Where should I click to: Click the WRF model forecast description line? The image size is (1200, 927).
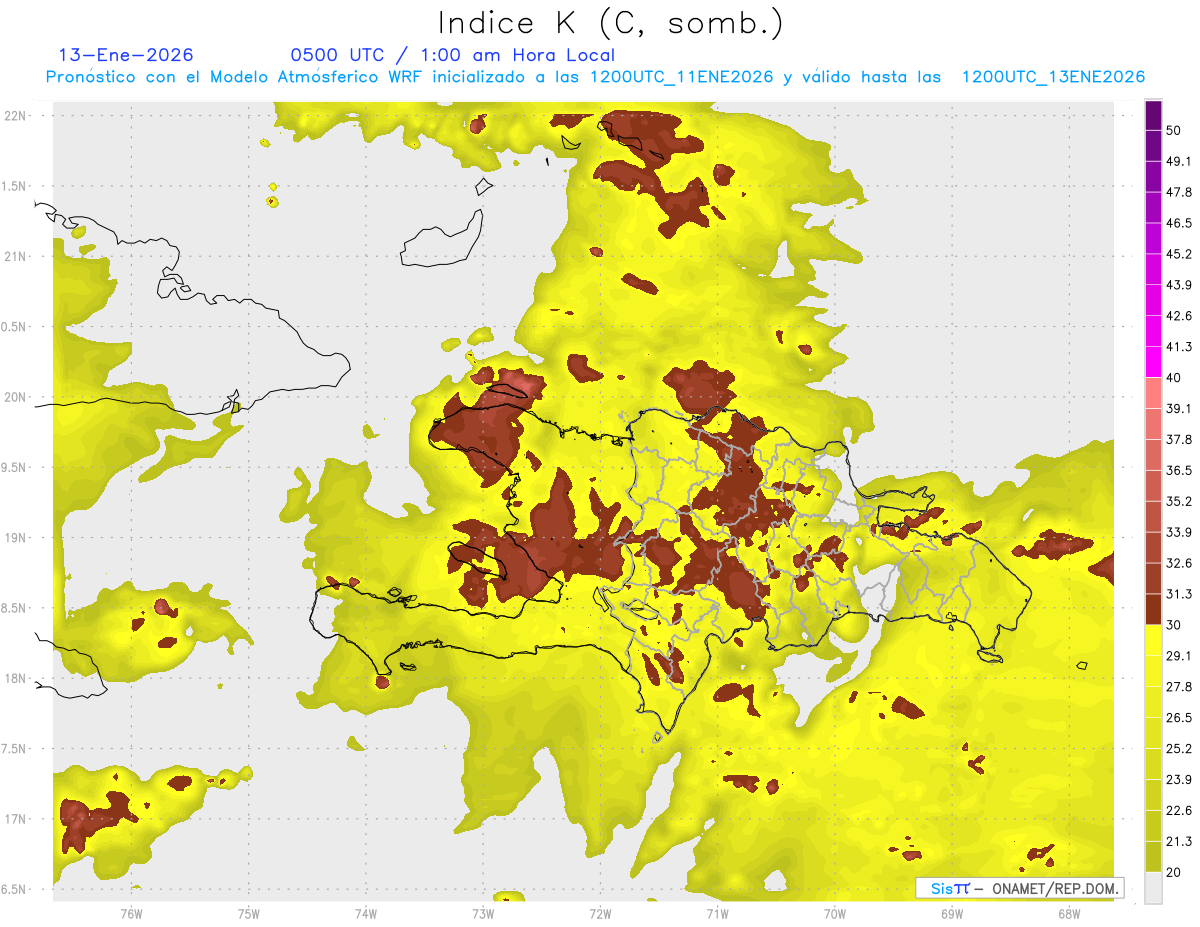click(595, 77)
